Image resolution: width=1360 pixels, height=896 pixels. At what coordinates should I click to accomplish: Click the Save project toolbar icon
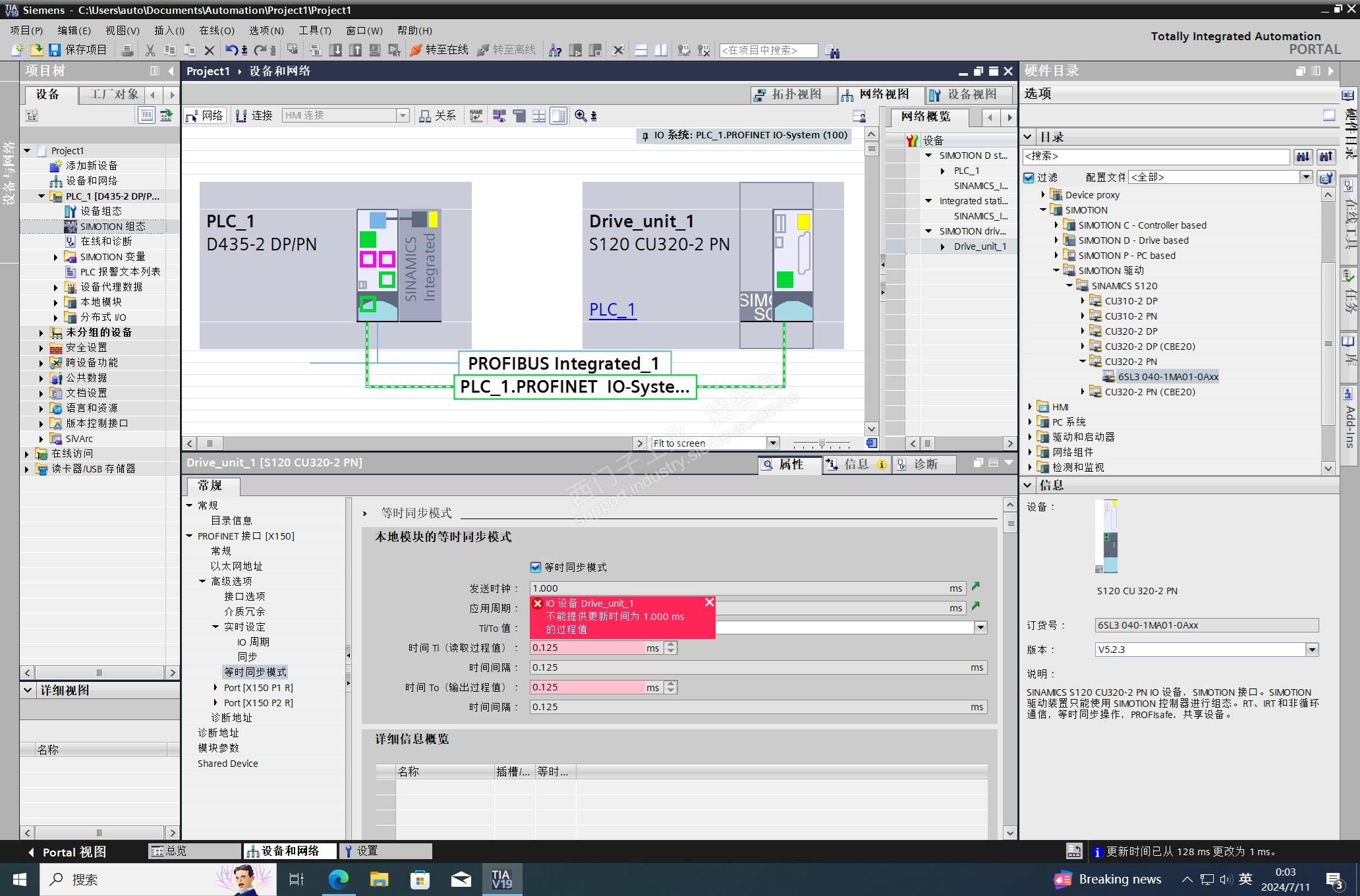click(55, 50)
